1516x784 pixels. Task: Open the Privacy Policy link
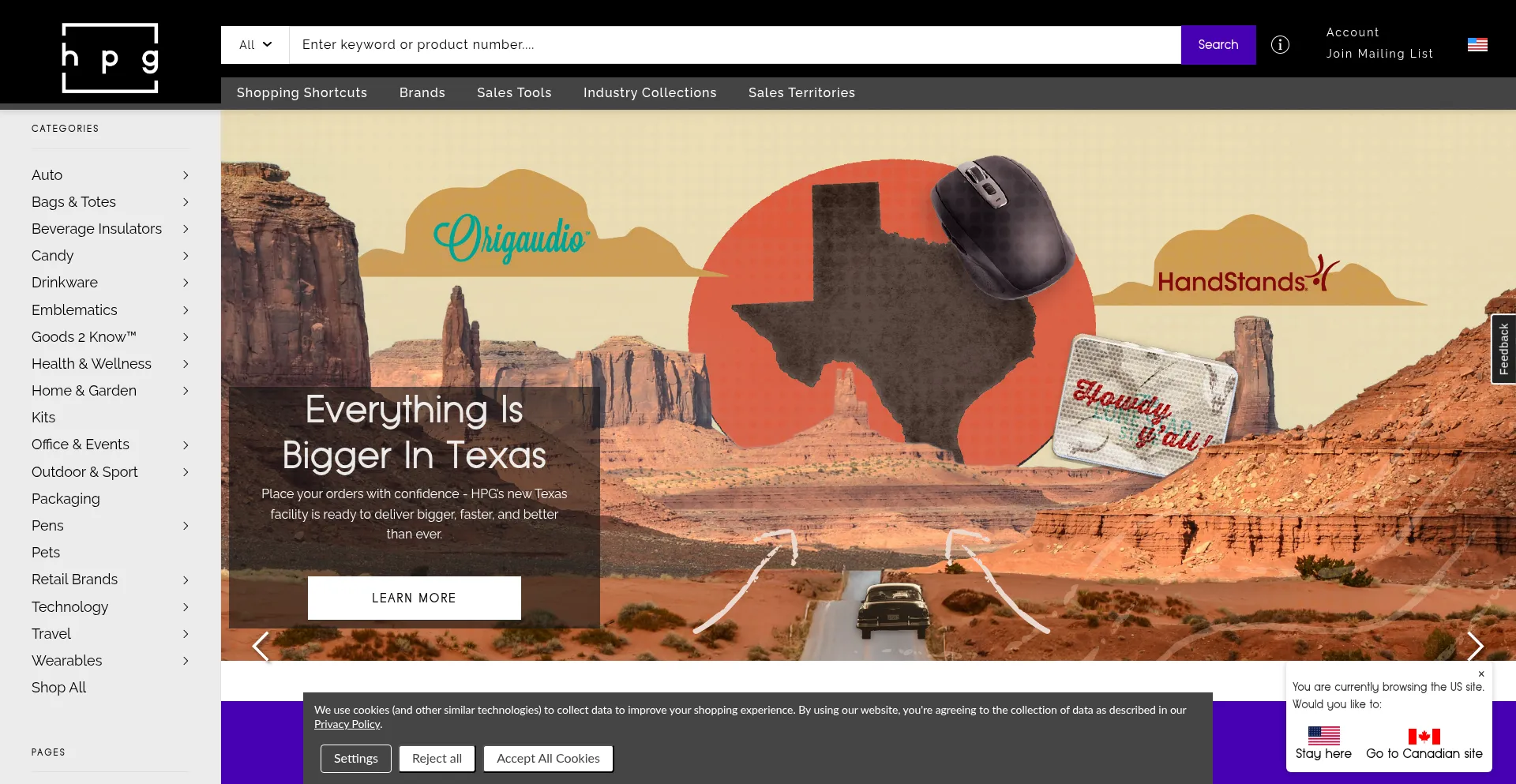click(x=347, y=724)
